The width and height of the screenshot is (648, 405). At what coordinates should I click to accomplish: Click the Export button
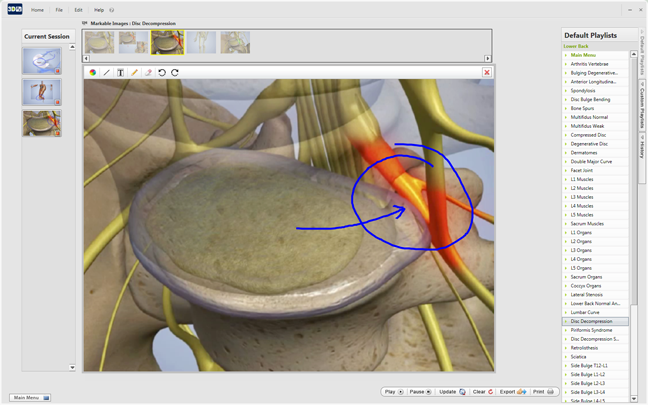513,392
